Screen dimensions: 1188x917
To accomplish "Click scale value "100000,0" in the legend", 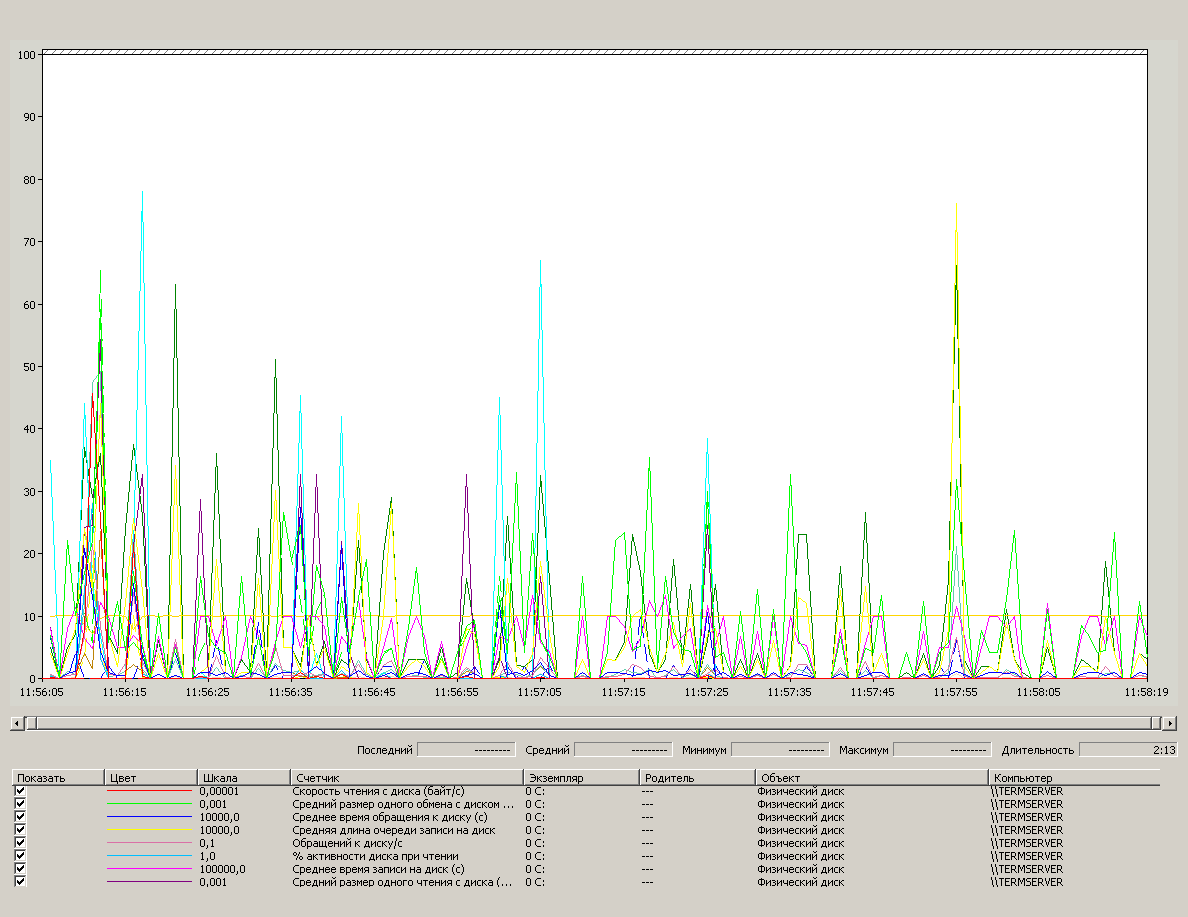I will click(x=222, y=868).
